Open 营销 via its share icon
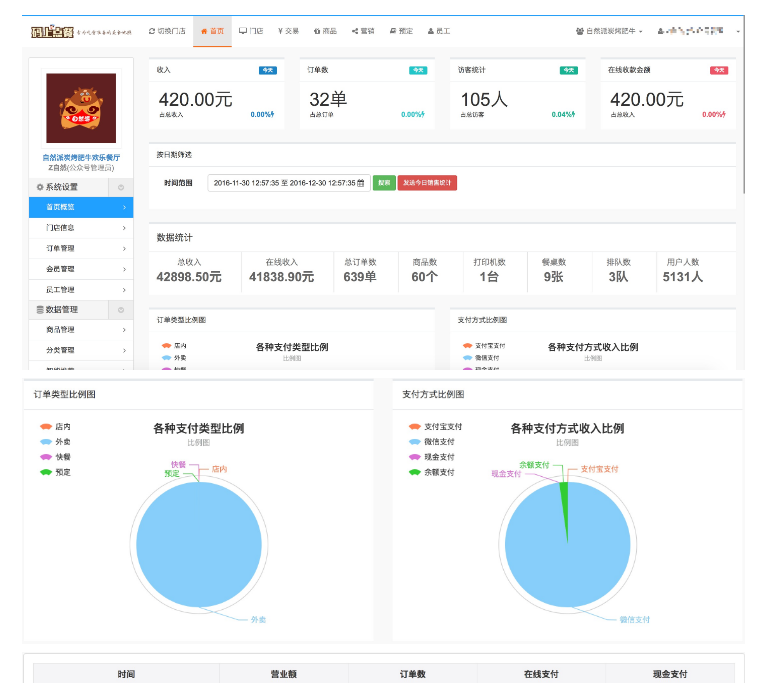The height and width of the screenshot is (683, 765). (x=355, y=31)
